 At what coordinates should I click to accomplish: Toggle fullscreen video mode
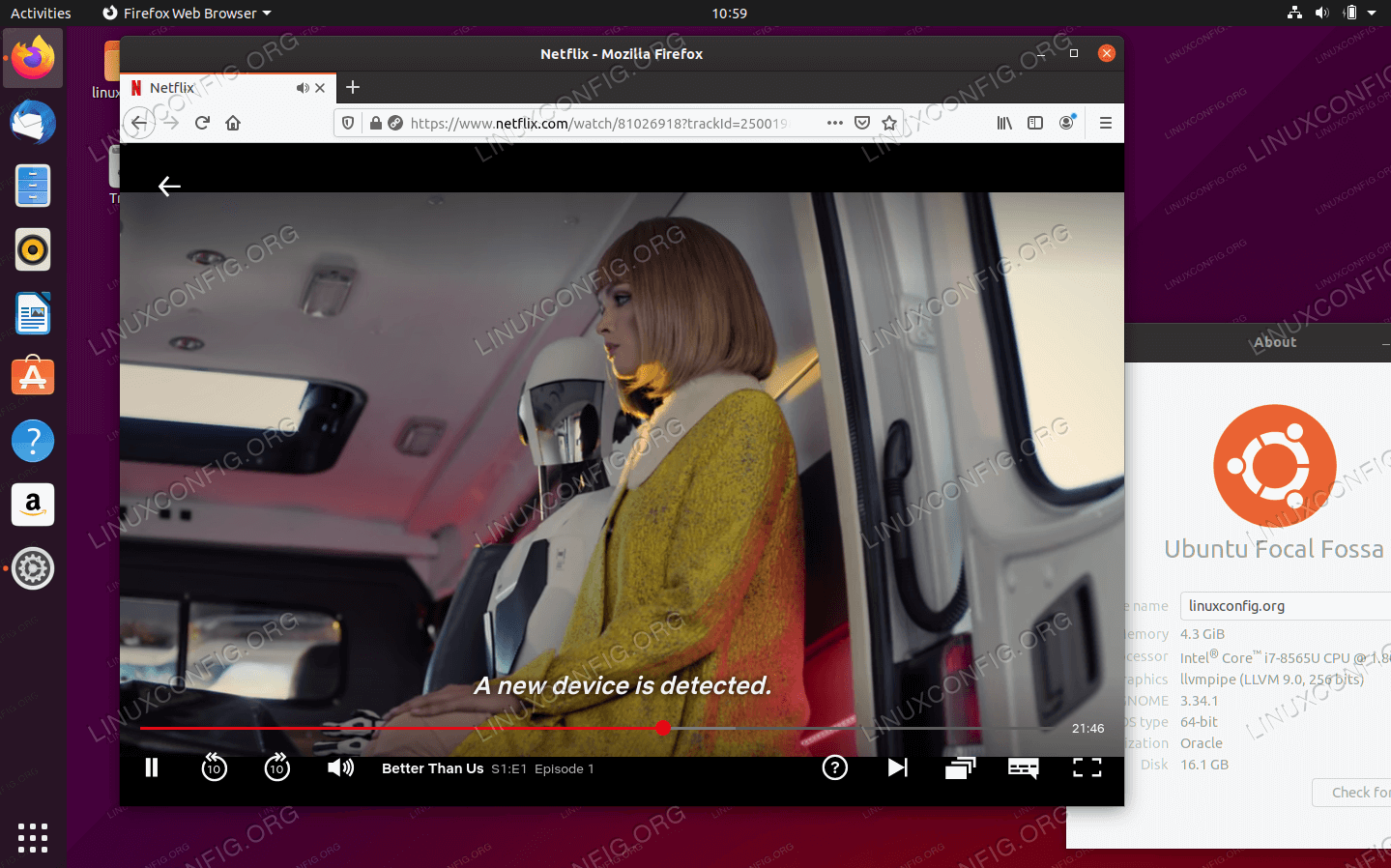[x=1087, y=767]
